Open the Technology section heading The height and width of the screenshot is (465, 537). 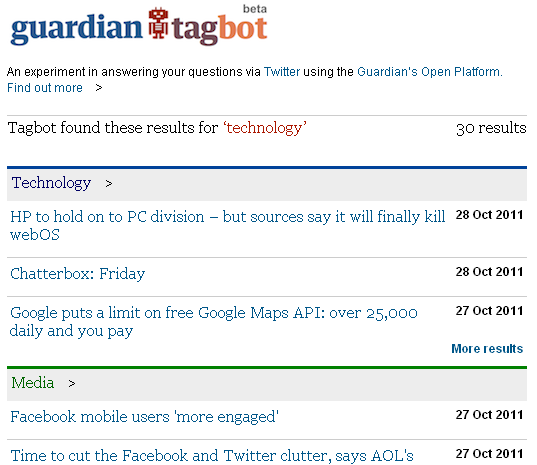point(51,183)
